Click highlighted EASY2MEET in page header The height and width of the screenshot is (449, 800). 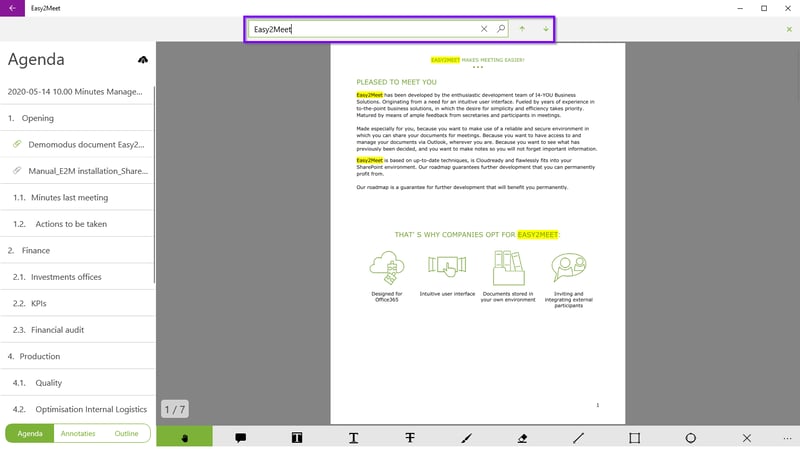(445, 60)
